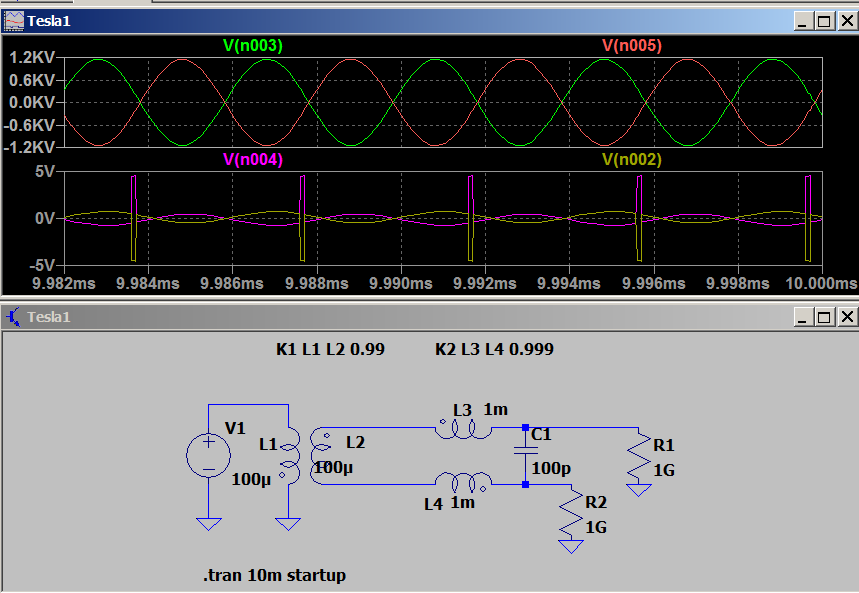Maximize the Tesla1 waveform window
Viewport: 859px width, 593px height.
pos(824,20)
